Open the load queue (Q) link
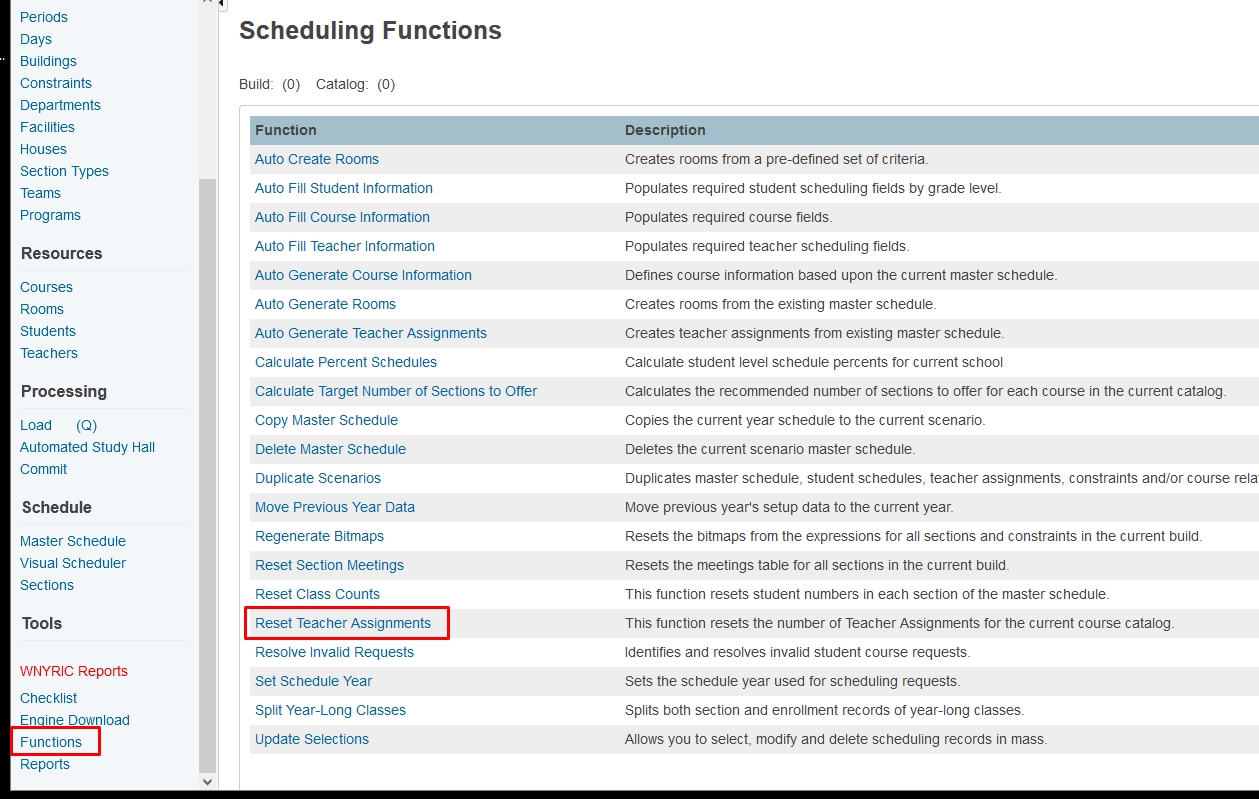 [86, 425]
